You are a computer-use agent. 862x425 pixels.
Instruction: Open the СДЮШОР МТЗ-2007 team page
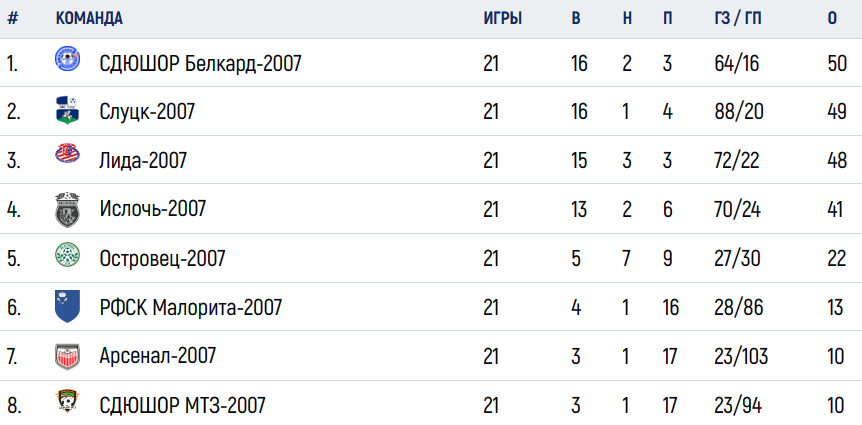pyautogui.click(x=183, y=406)
